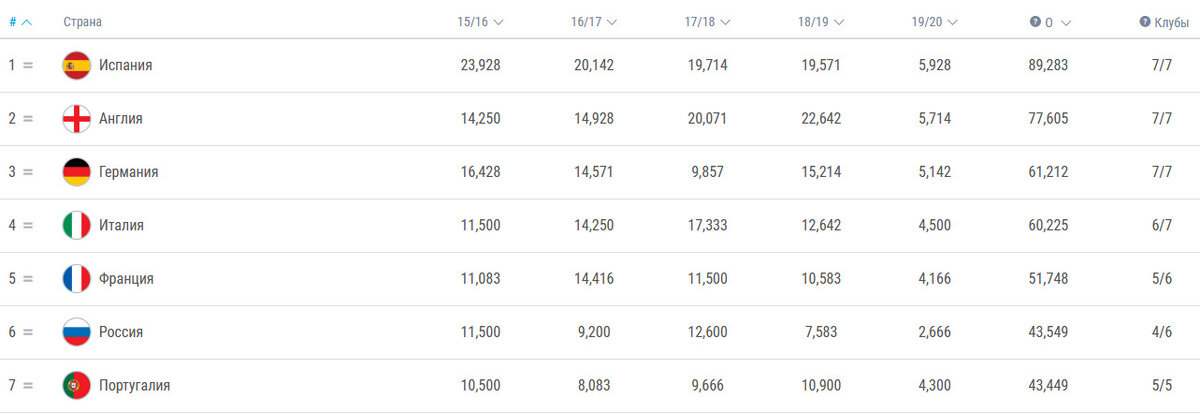Viewport: 1200px width, 413px height.
Task: Sort by the 15/16 season column
Action: coord(480,22)
